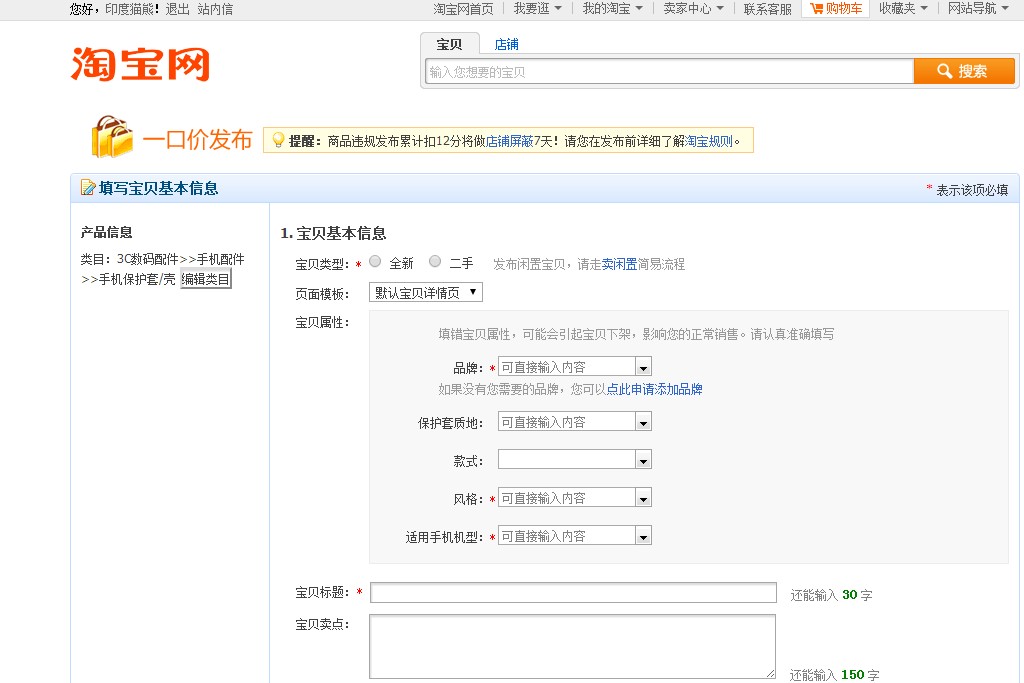Screen dimensions: 1024x683
Task: Click the 店铺屏蔽 link
Action: tap(509, 141)
